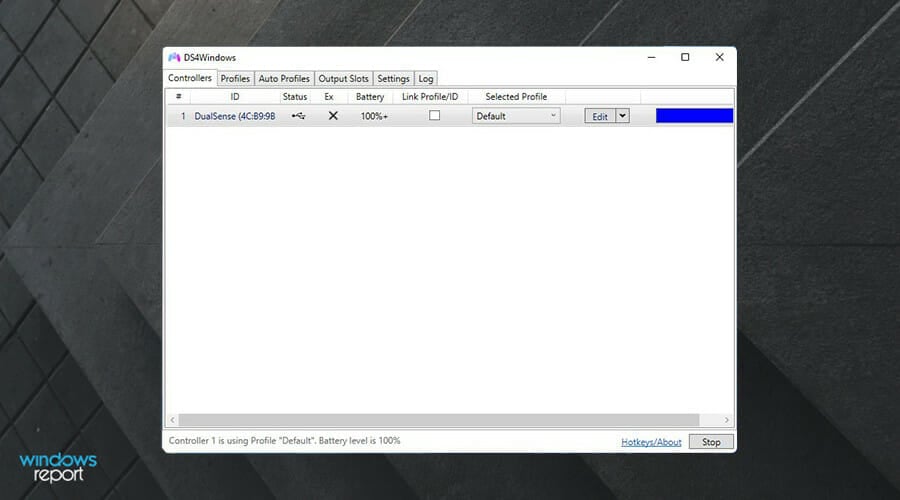Switch to the Controllers tab
Image resolution: width=900 pixels, height=500 pixels.
click(190, 78)
